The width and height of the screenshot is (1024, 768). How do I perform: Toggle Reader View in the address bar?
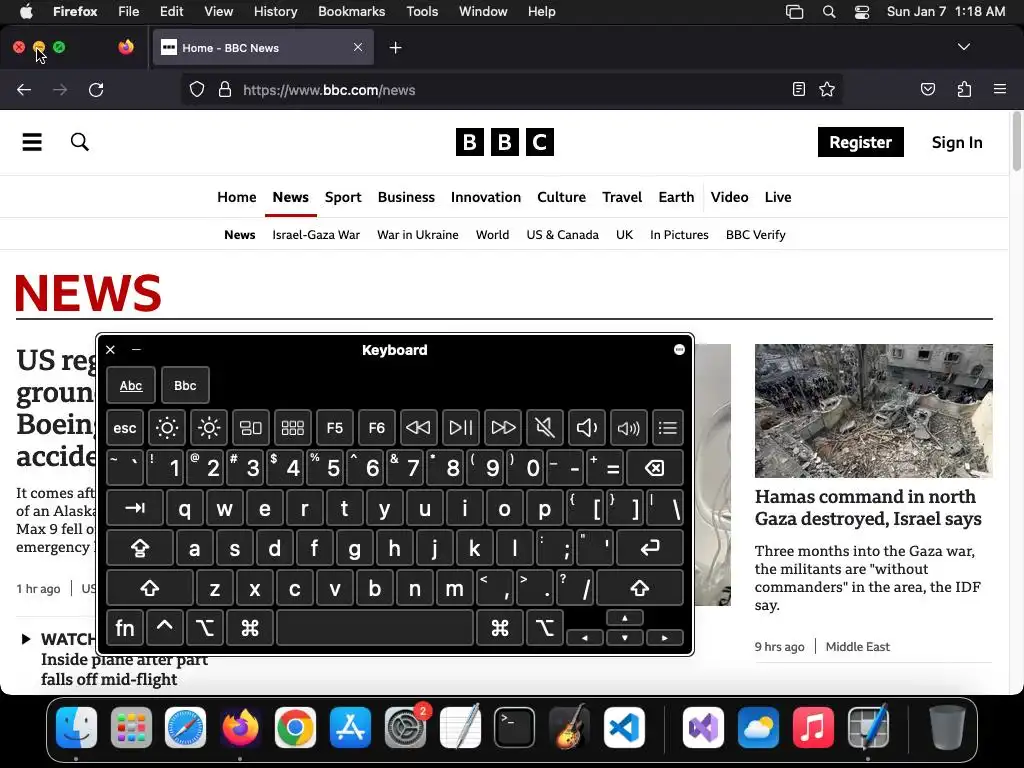click(x=798, y=89)
